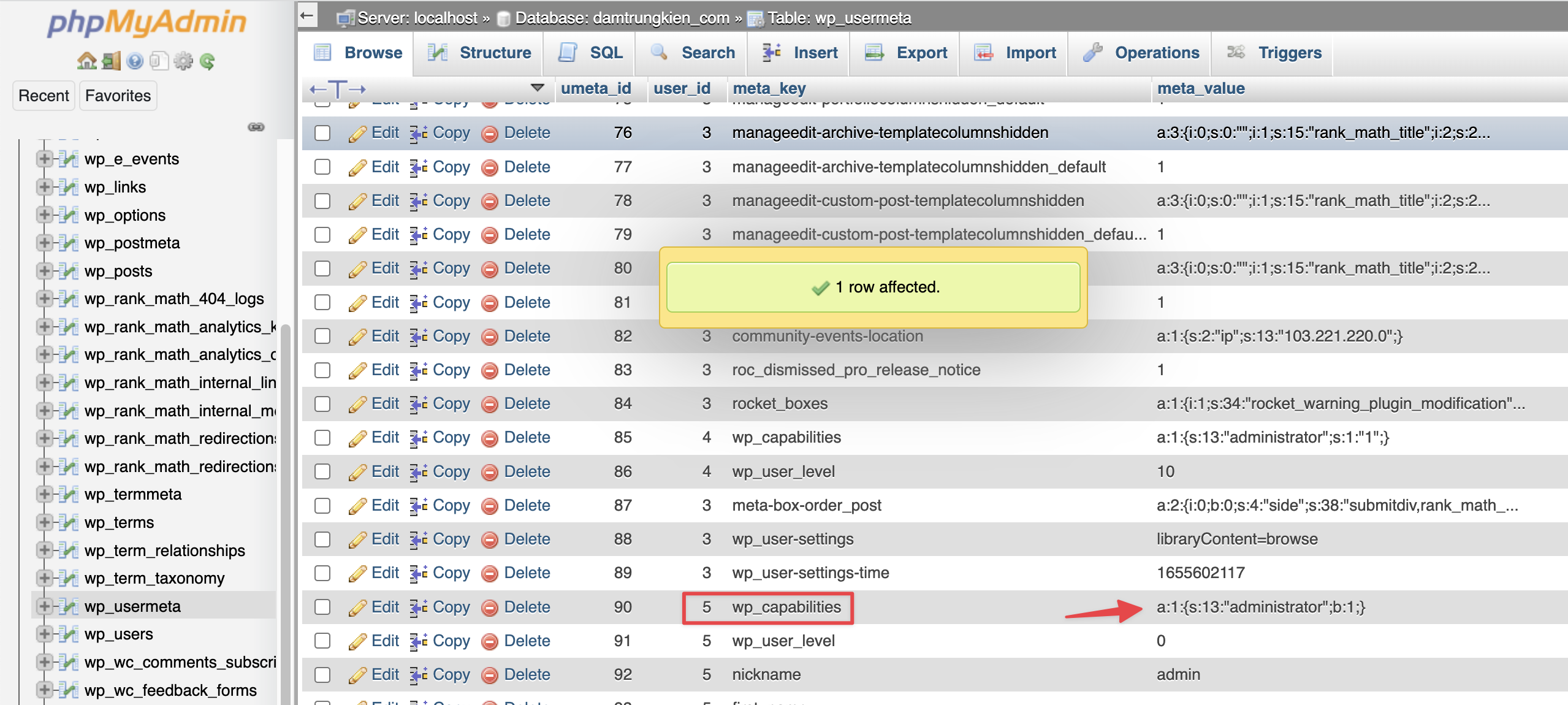Image resolution: width=1568 pixels, height=705 pixels.
Task: Open the phpMyAdmin home icon
Action: click(x=86, y=61)
